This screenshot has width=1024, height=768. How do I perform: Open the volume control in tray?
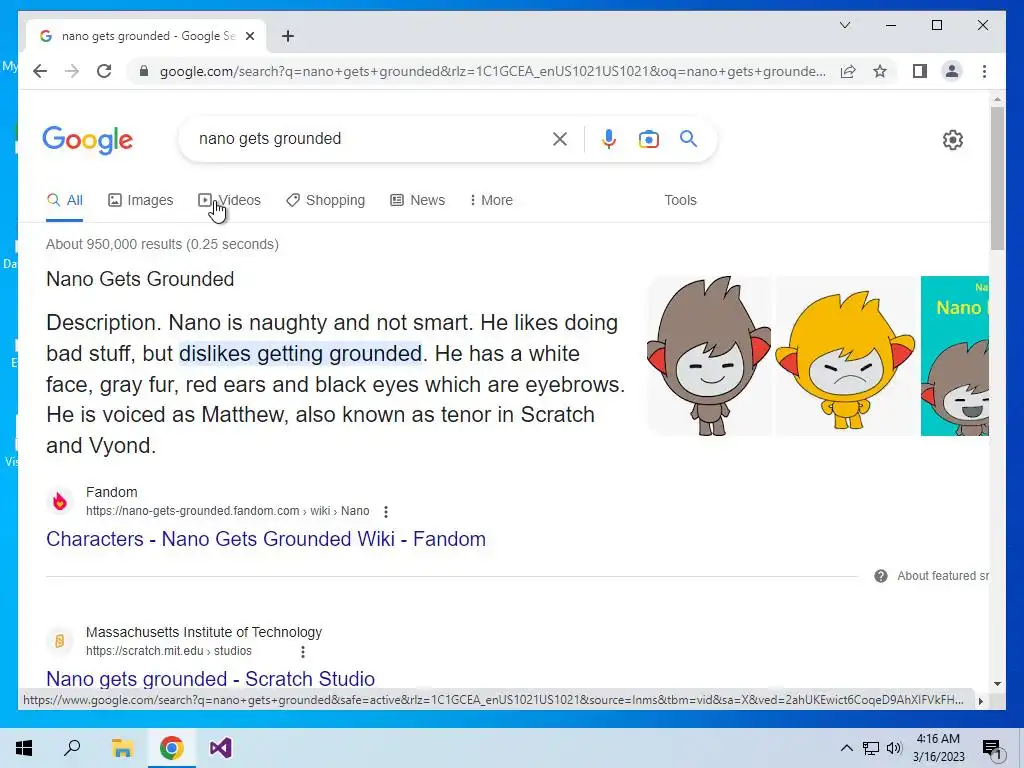[x=894, y=748]
